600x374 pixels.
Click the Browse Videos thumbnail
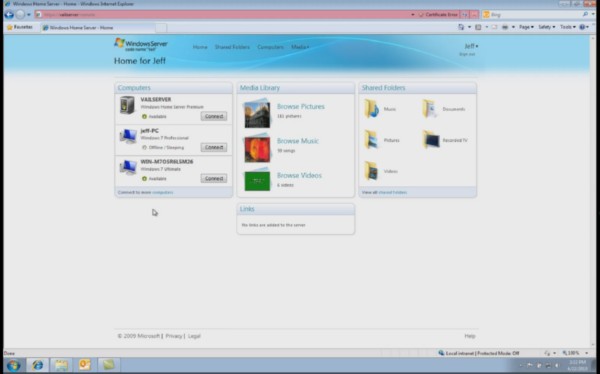257,180
